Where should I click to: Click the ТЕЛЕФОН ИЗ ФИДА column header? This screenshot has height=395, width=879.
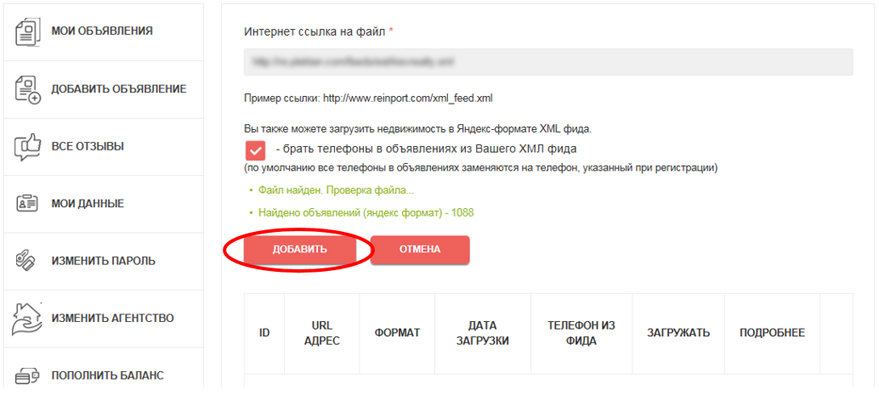click(x=581, y=333)
